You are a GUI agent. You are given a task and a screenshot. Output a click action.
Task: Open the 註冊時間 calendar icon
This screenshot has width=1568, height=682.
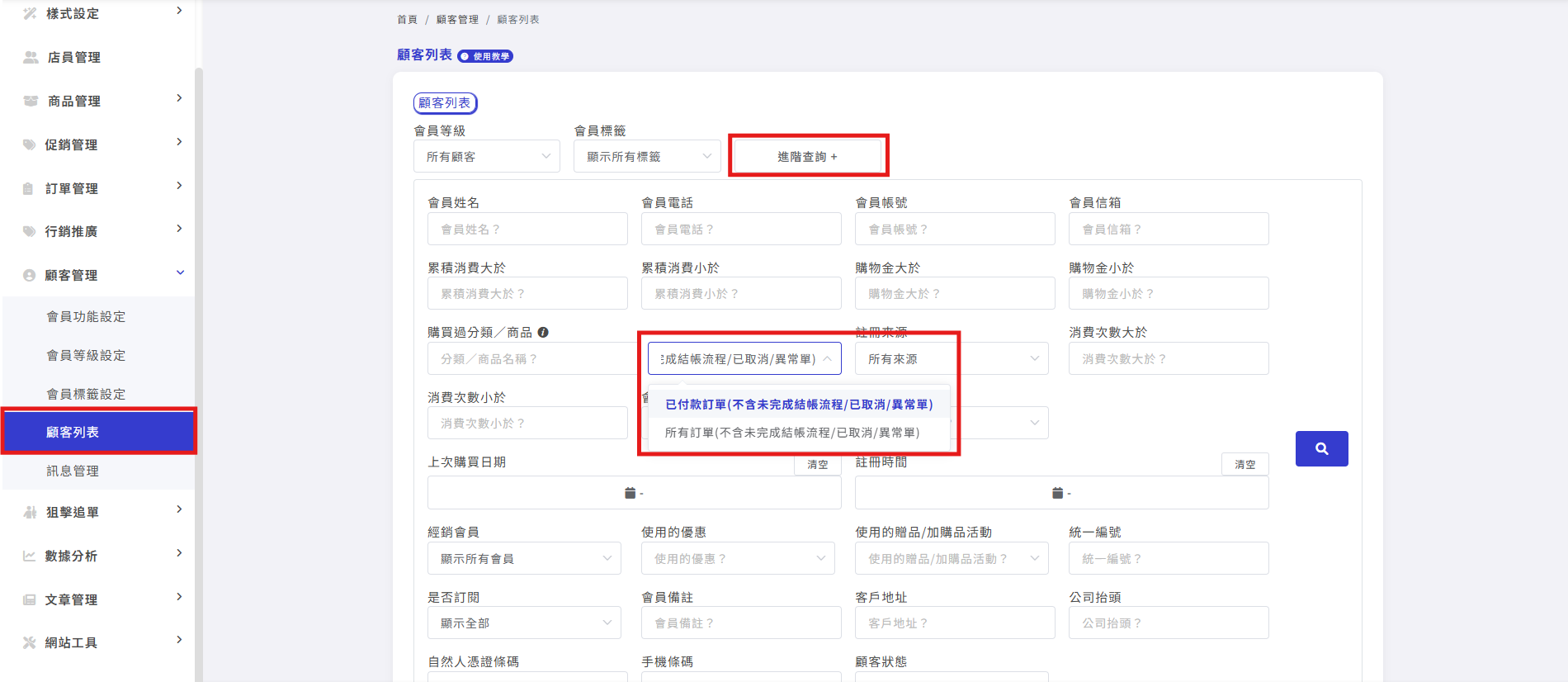[x=1057, y=493]
